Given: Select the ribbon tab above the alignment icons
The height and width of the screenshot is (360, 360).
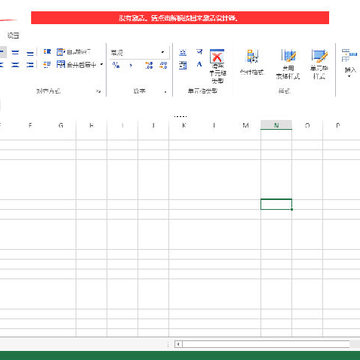Looking at the screenshot, I should coord(14,35).
